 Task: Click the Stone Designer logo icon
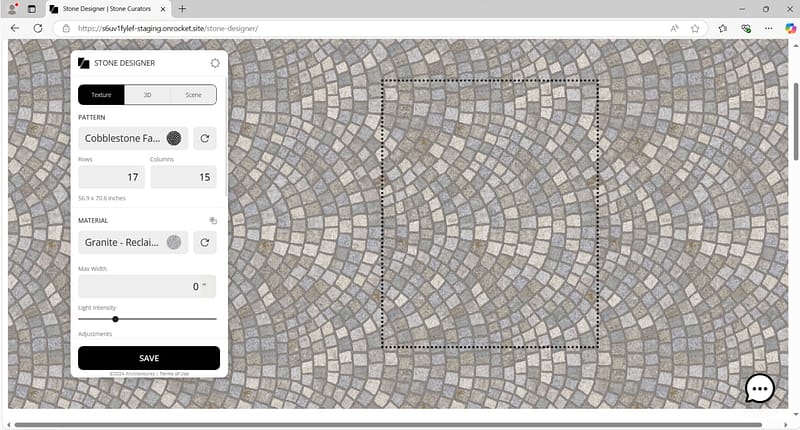tap(84, 63)
